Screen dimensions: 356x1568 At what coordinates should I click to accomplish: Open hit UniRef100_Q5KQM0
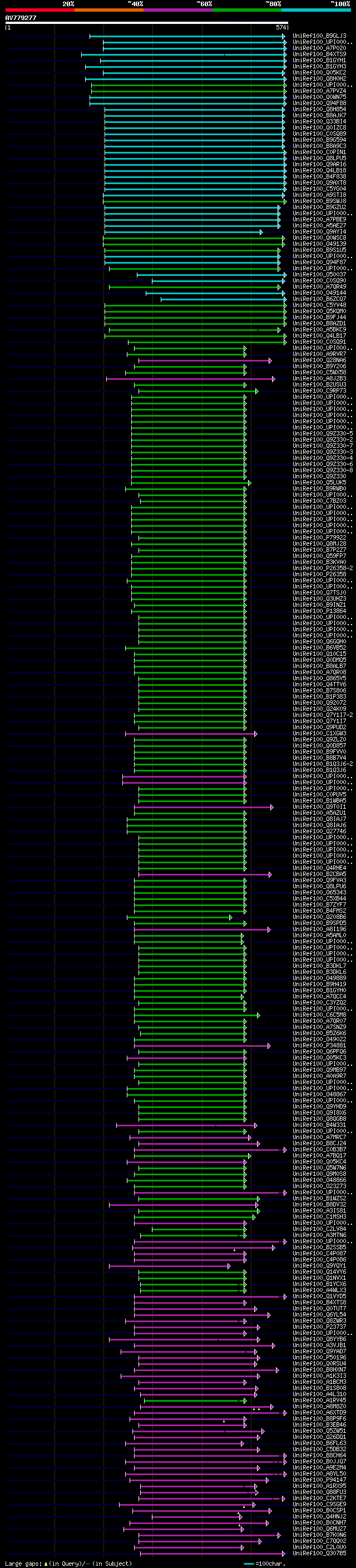point(319,311)
